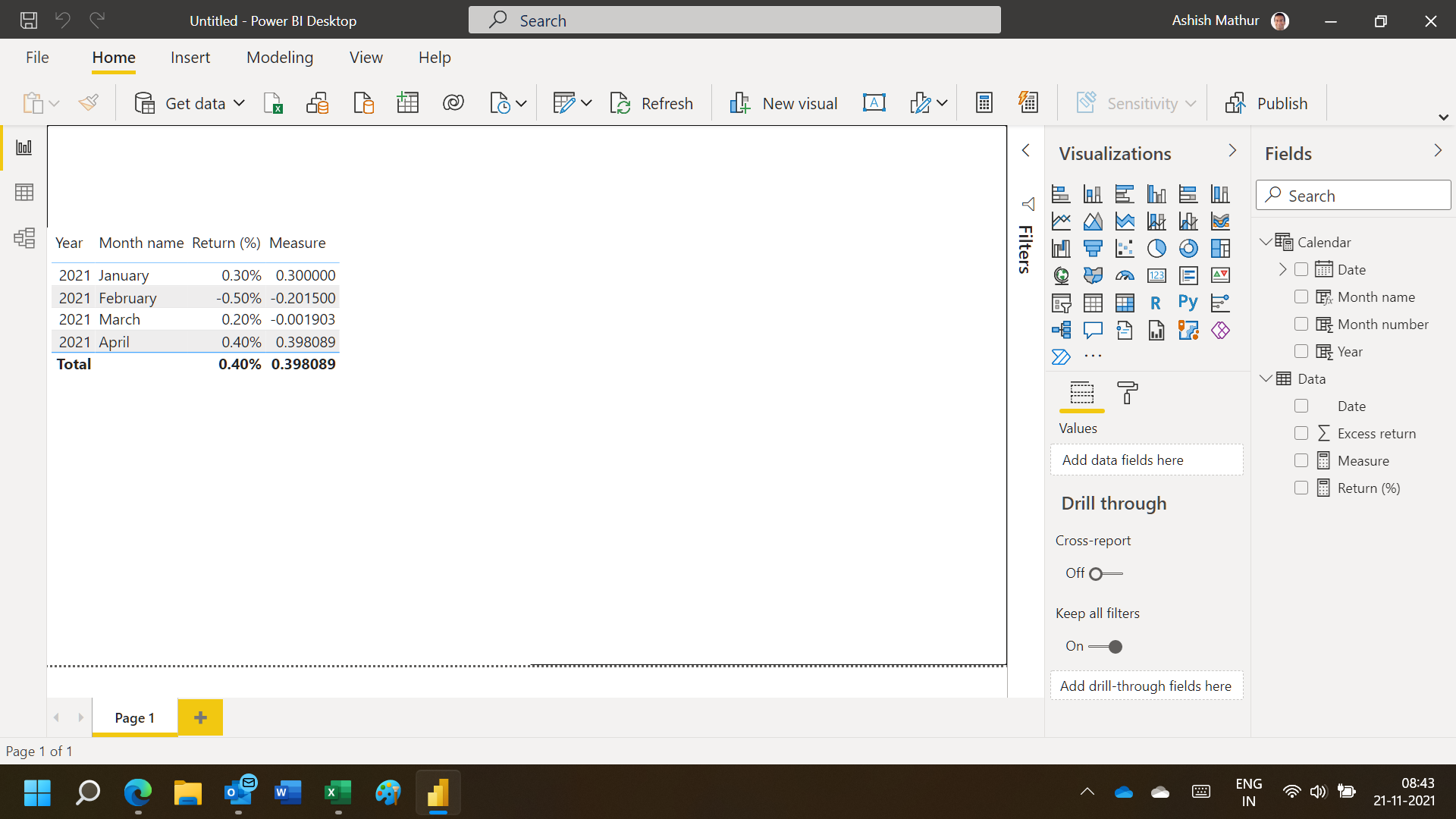Collapse the Data table in Fields
The height and width of the screenshot is (819, 1456).
pyautogui.click(x=1265, y=378)
